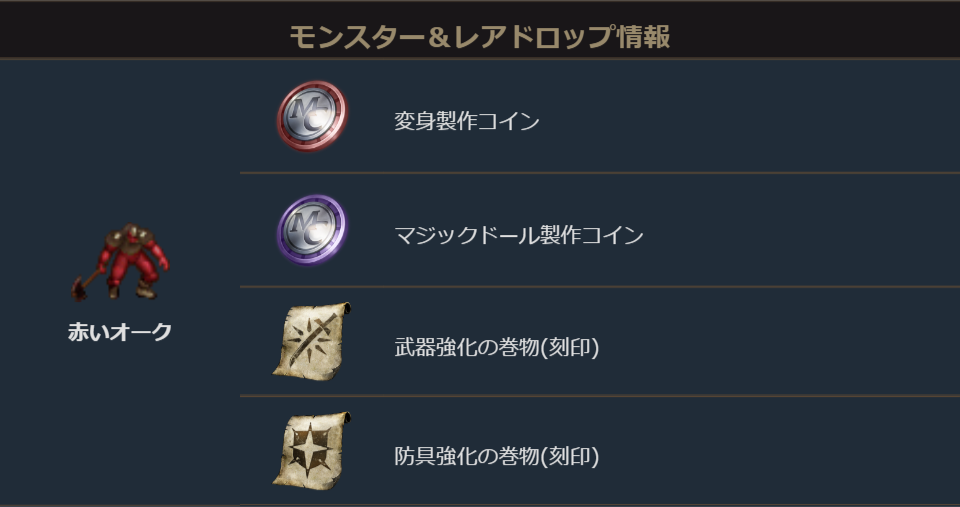The width and height of the screenshot is (960, 507).
Task: Click the empty space right of 防具強化の巻物(刻印)
Action: (780, 457)
